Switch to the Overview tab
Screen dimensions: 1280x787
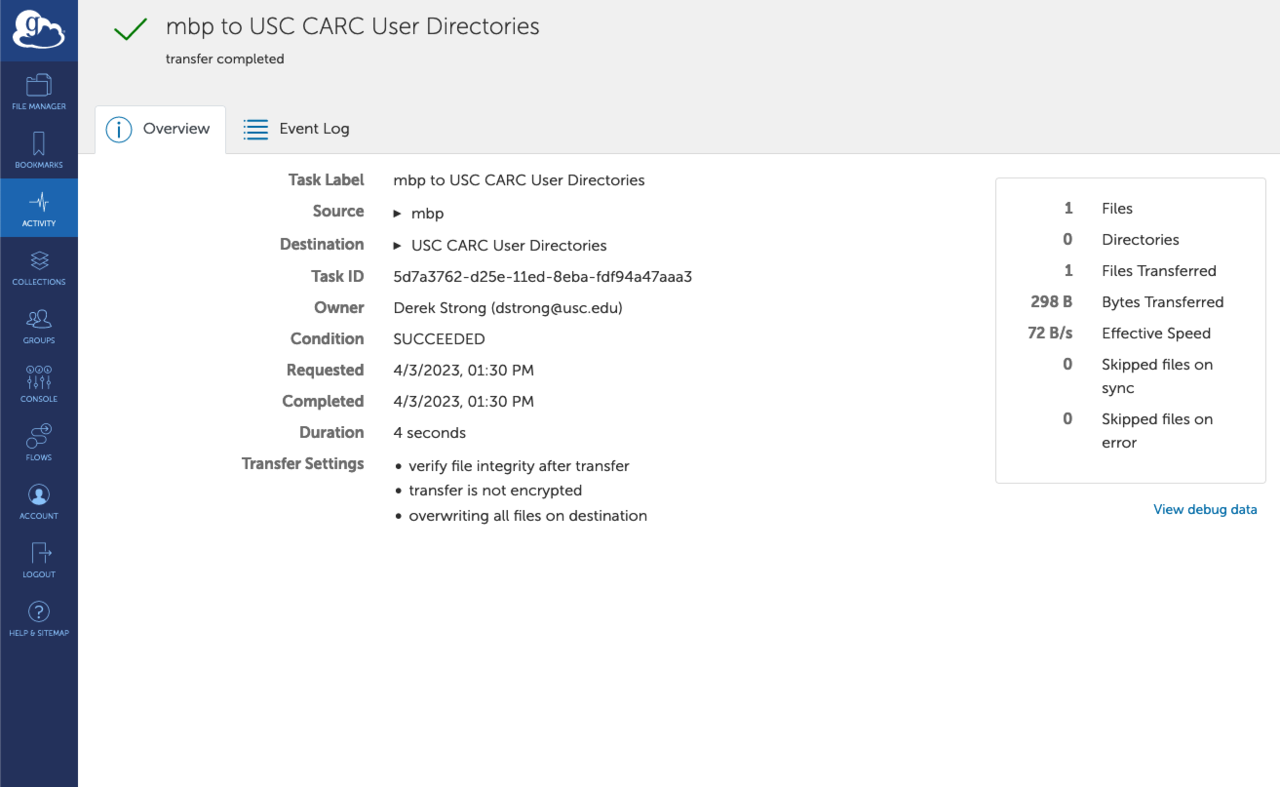[160, 129]
